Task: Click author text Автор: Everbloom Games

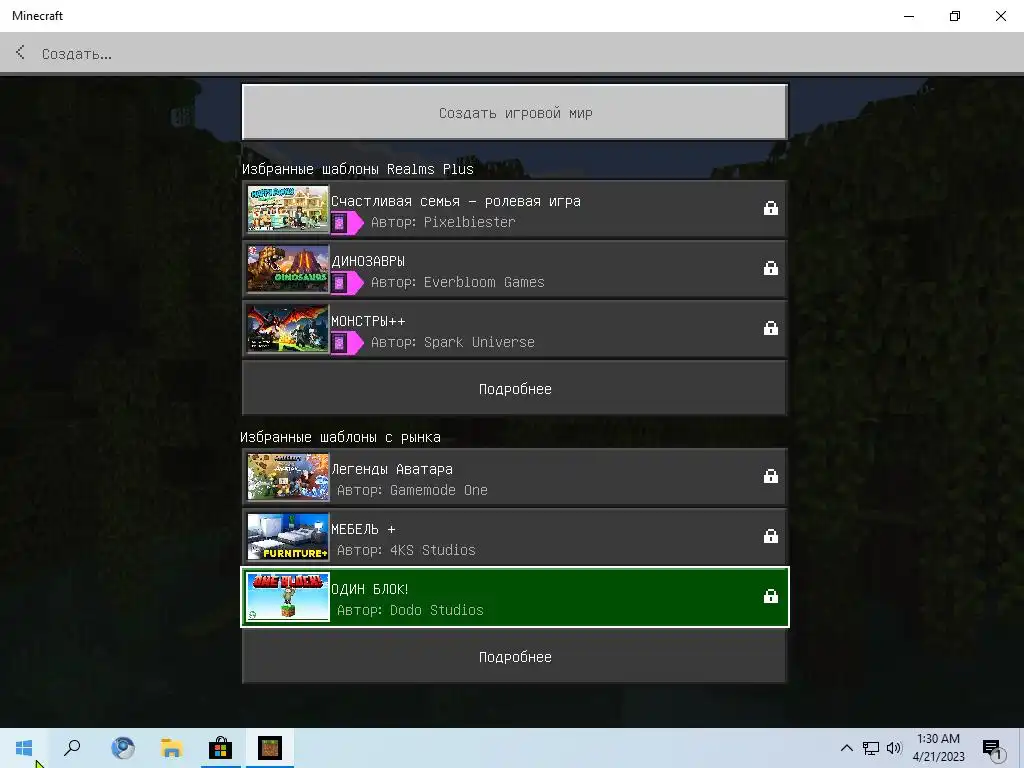Action: pos(457,282)
